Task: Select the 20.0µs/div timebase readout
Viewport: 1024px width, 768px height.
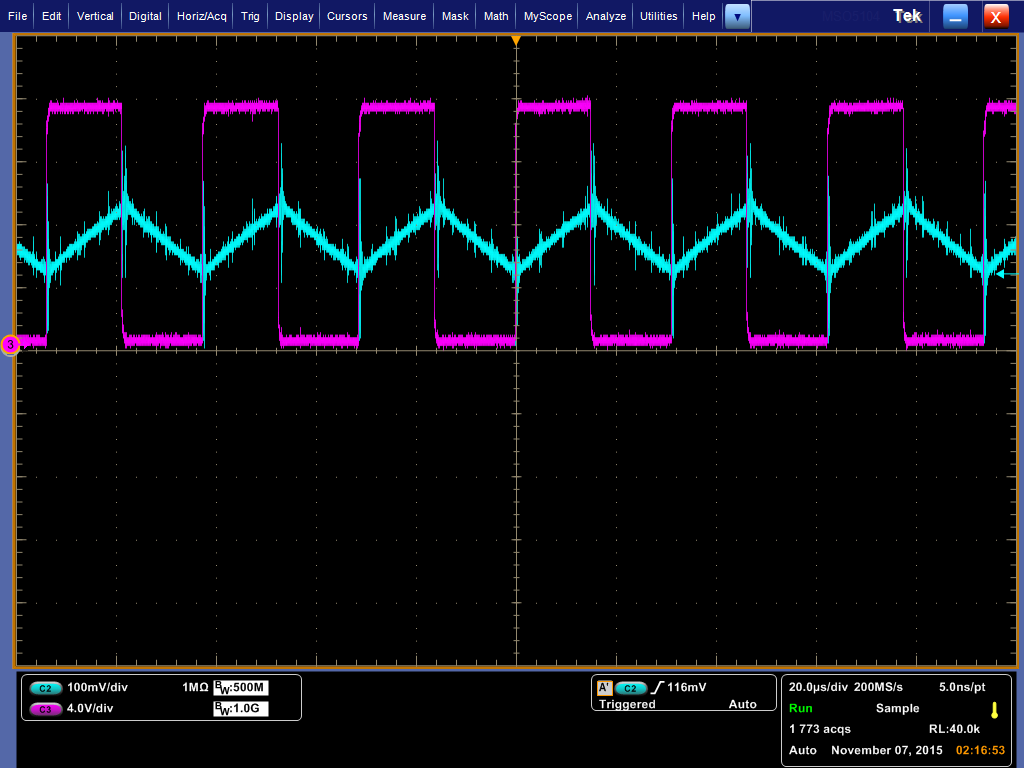Action: pos(818,687)
